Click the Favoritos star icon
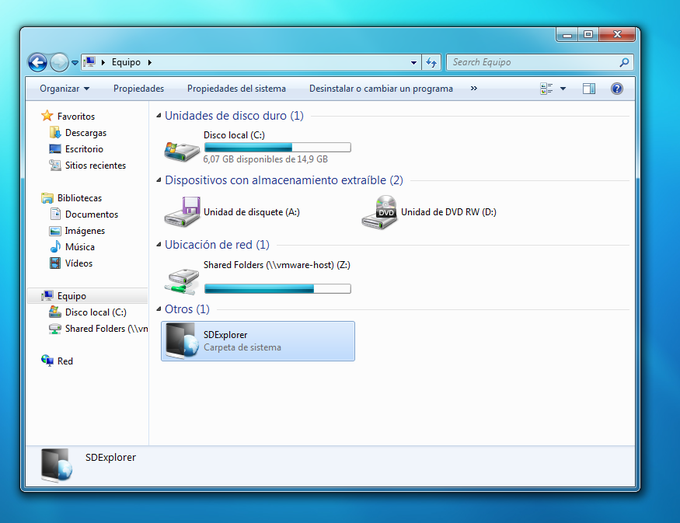Image resolution: width=680 pixels, height=523 pixels. [47, 116]
